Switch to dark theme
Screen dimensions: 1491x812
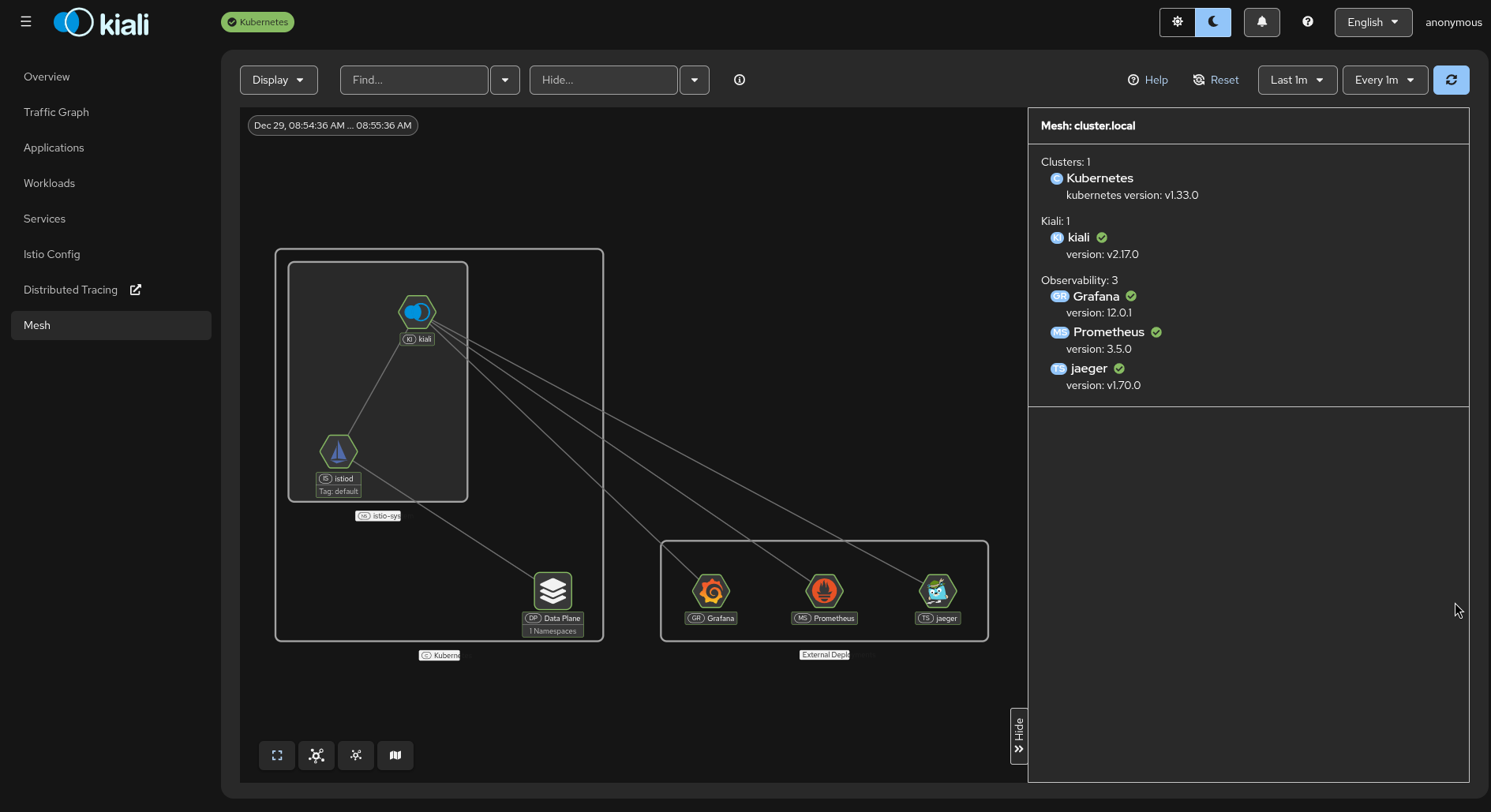[x=1213, y=22]
